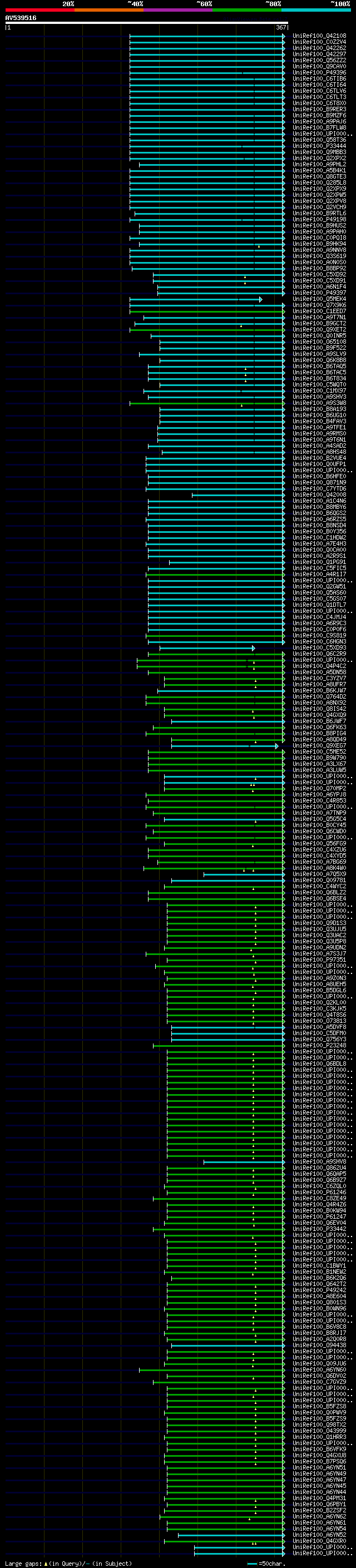Click the red 20% identity legend segment
This screenshot has height=1568, width=356.
tap(39, 10)
